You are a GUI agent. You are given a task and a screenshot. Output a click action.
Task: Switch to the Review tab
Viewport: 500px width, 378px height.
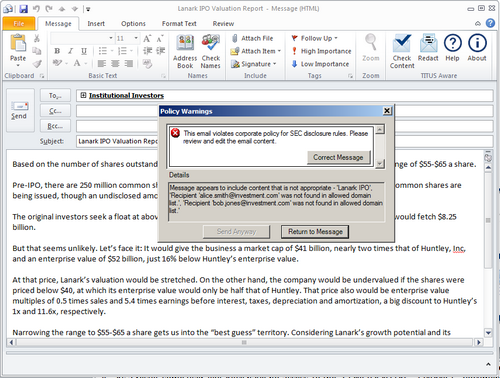click(223, 24)
